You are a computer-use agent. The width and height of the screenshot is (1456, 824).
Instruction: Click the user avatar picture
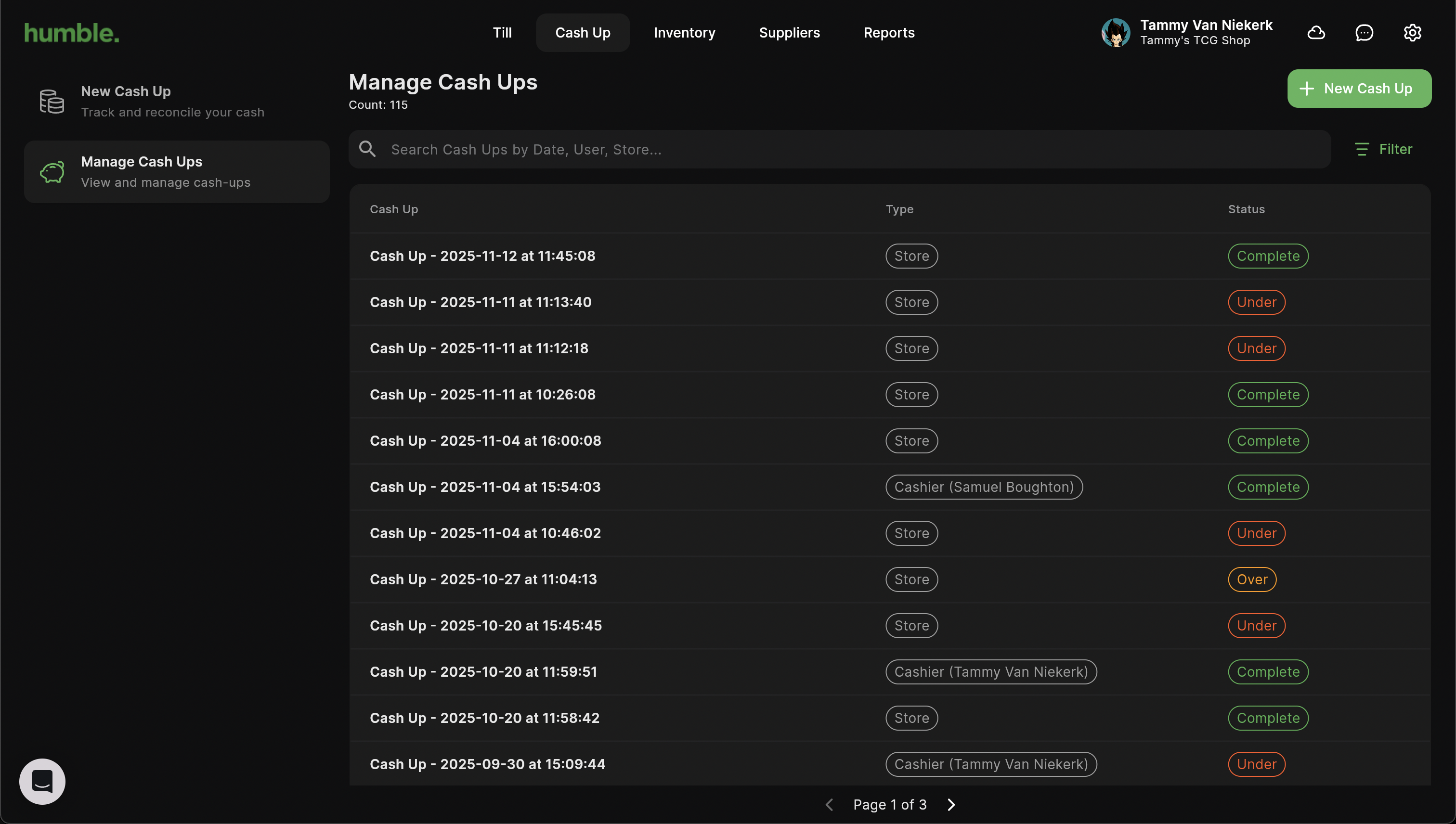click(x=1115, y=33)
